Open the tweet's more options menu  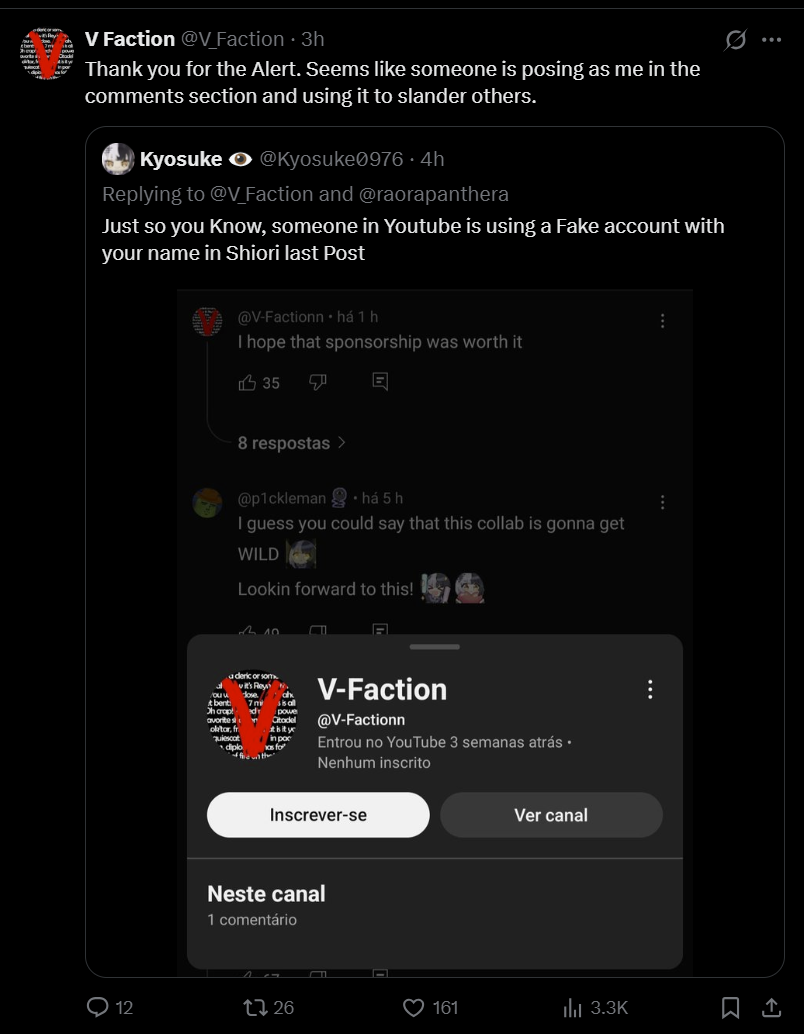coord(771,40)
